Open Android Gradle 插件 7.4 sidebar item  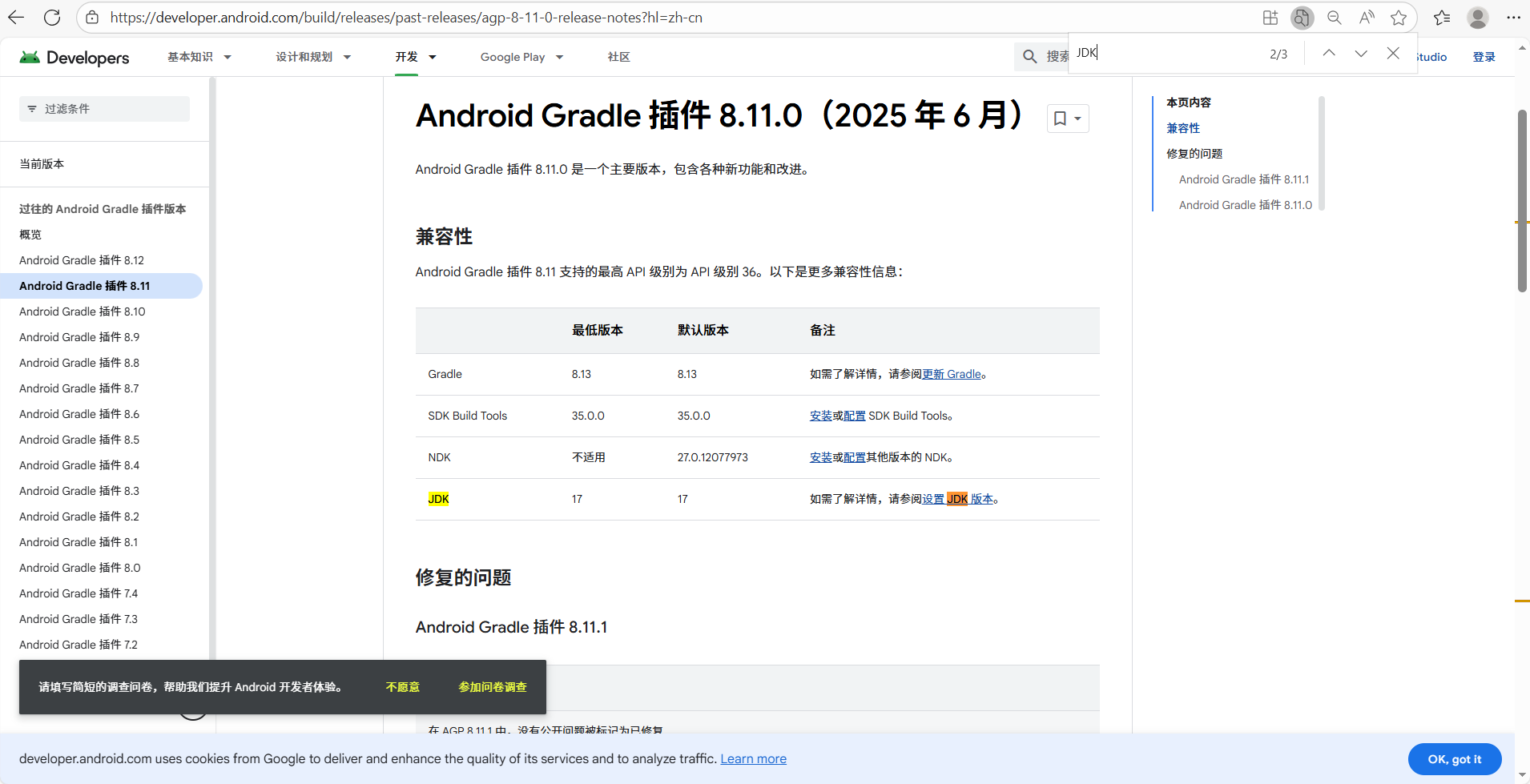click(79, 593)
